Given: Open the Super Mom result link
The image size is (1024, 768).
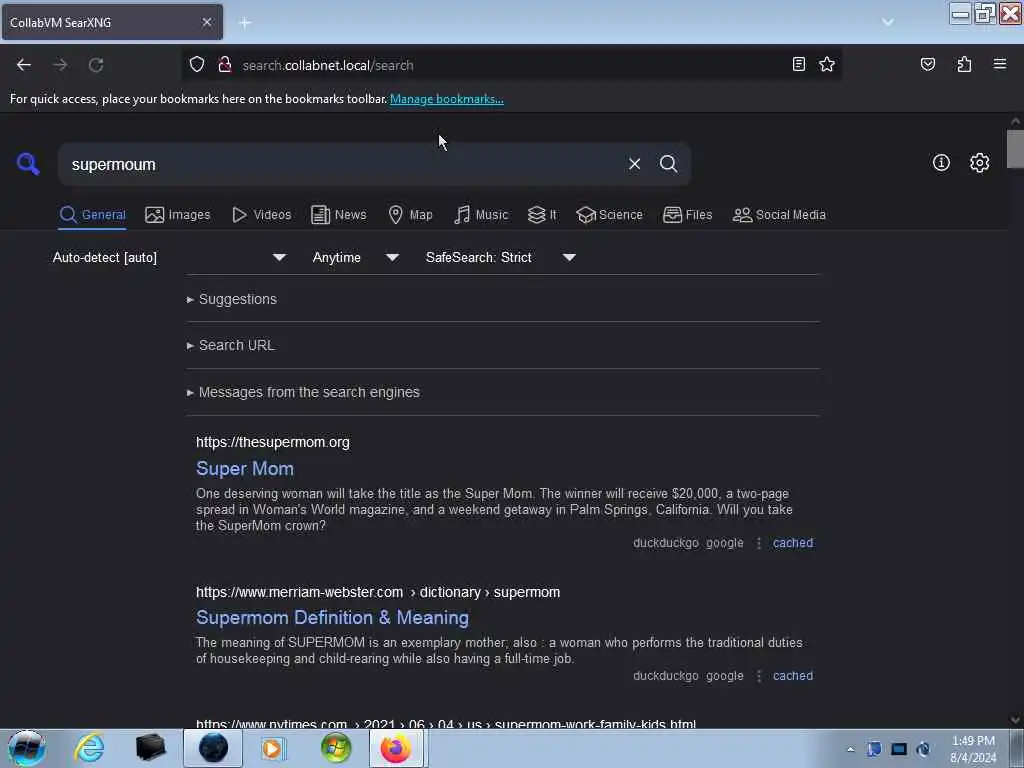Looking at the screenshot, I should [x=245, y=469].
